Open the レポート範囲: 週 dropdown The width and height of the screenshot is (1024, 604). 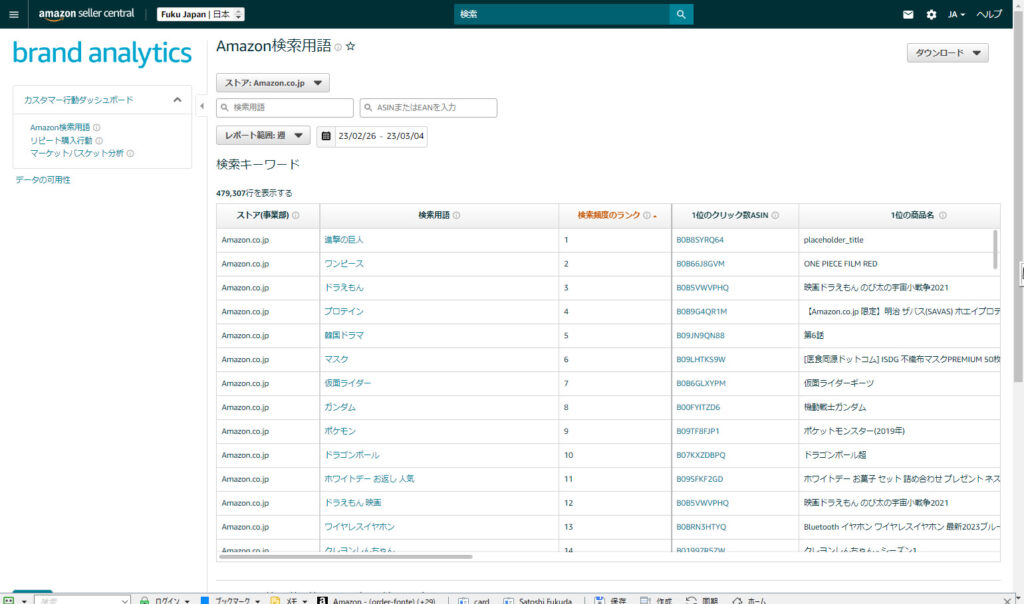[263, 136]
